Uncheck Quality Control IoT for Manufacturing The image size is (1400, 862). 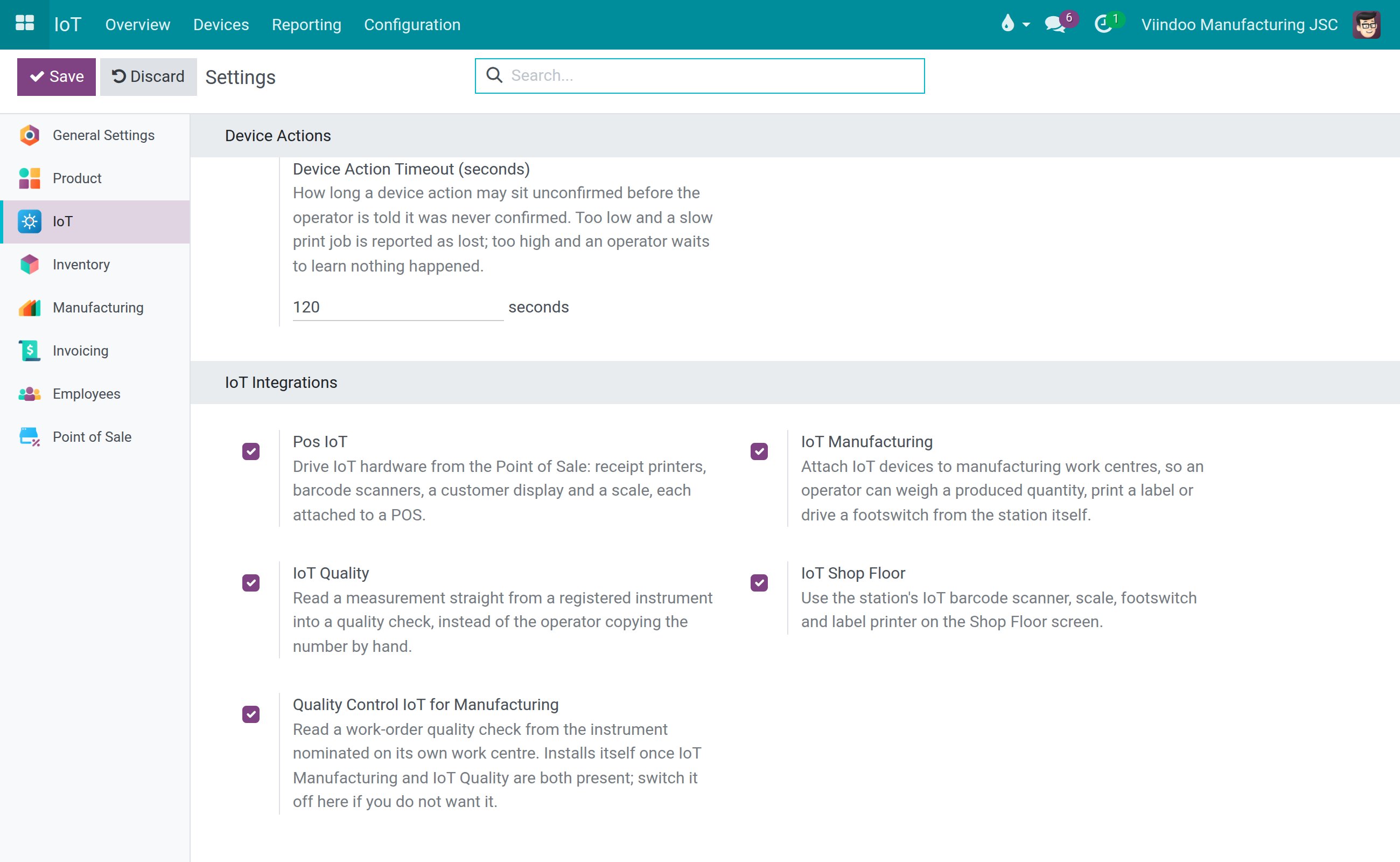tap(251, 714)
